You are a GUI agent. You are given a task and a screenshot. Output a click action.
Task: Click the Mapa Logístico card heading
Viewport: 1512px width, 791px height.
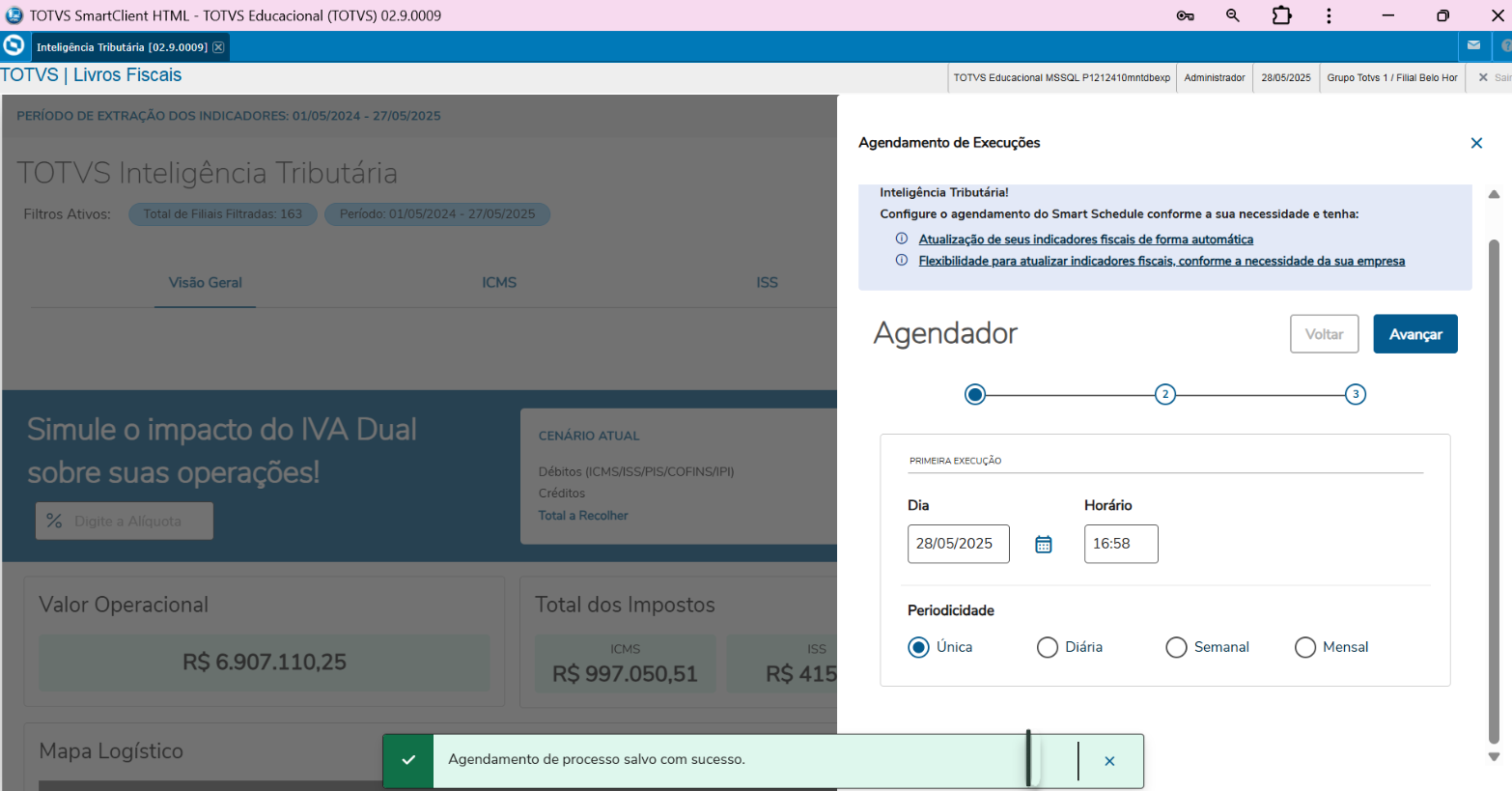111,751
